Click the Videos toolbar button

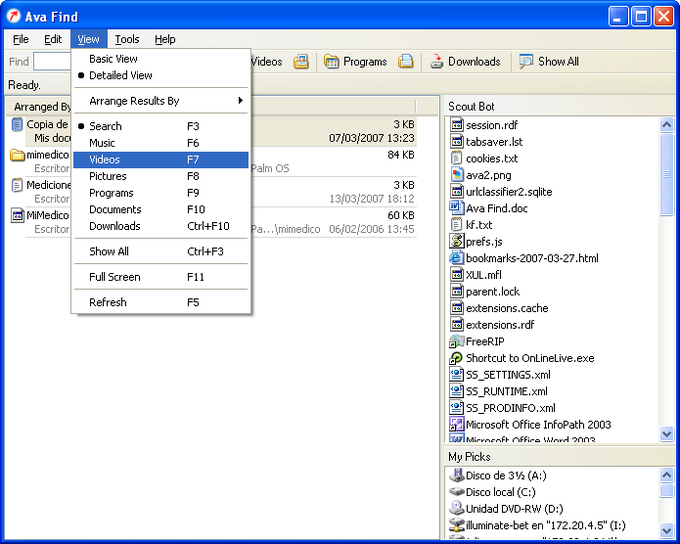pos(266,62)
